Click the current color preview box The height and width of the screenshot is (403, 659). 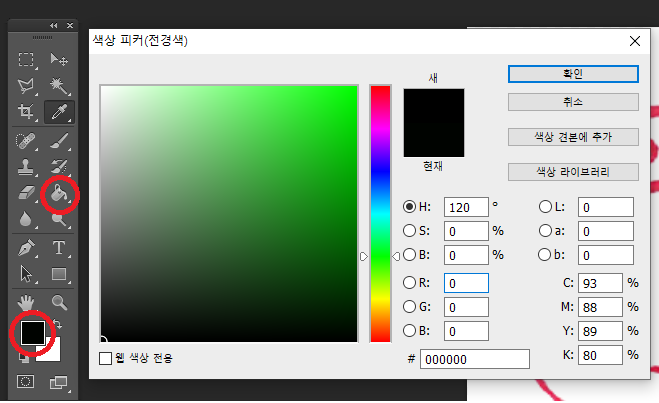tap(434, 140)
